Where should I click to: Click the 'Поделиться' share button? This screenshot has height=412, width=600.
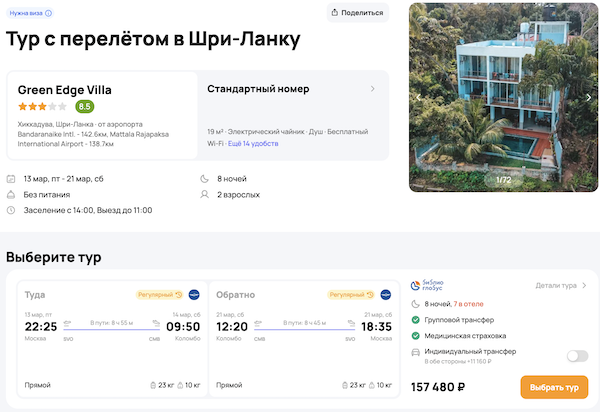click(358, 13)
